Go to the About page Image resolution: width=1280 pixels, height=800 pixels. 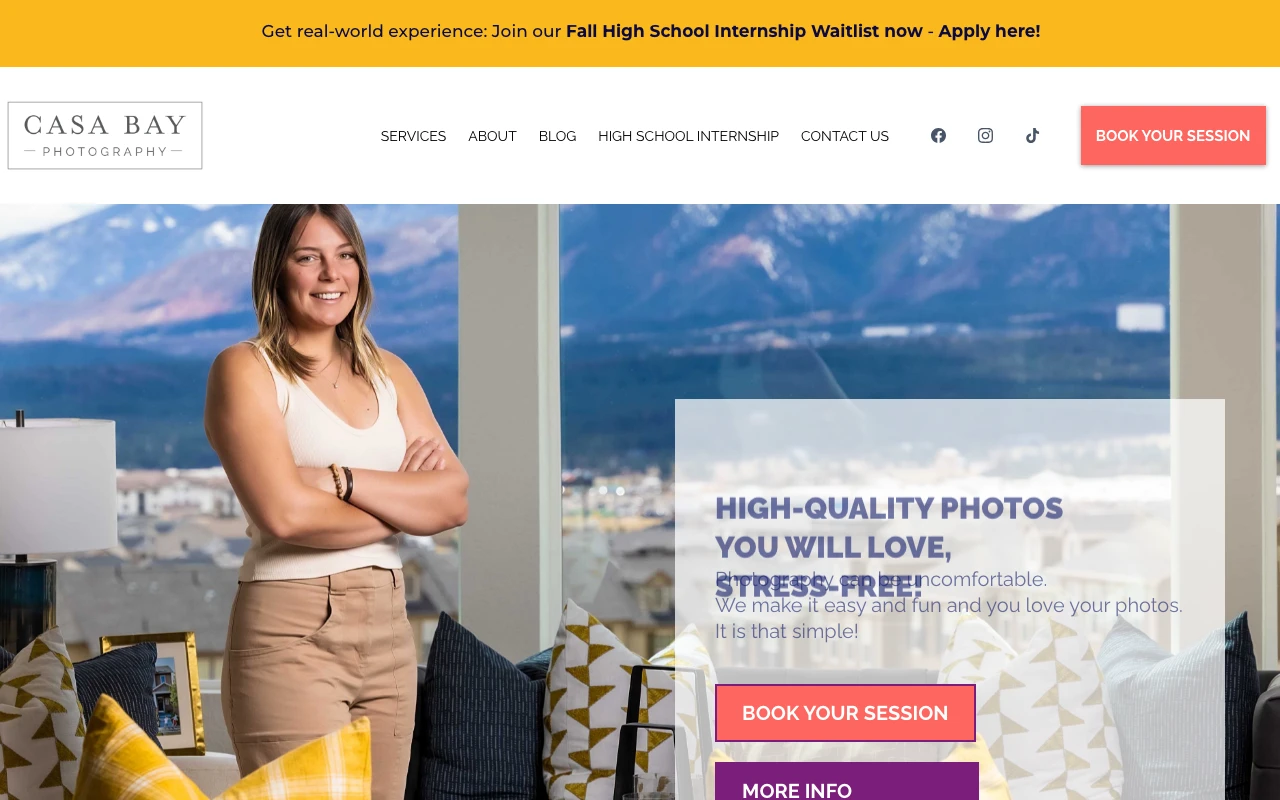click(x=492, y=136)
